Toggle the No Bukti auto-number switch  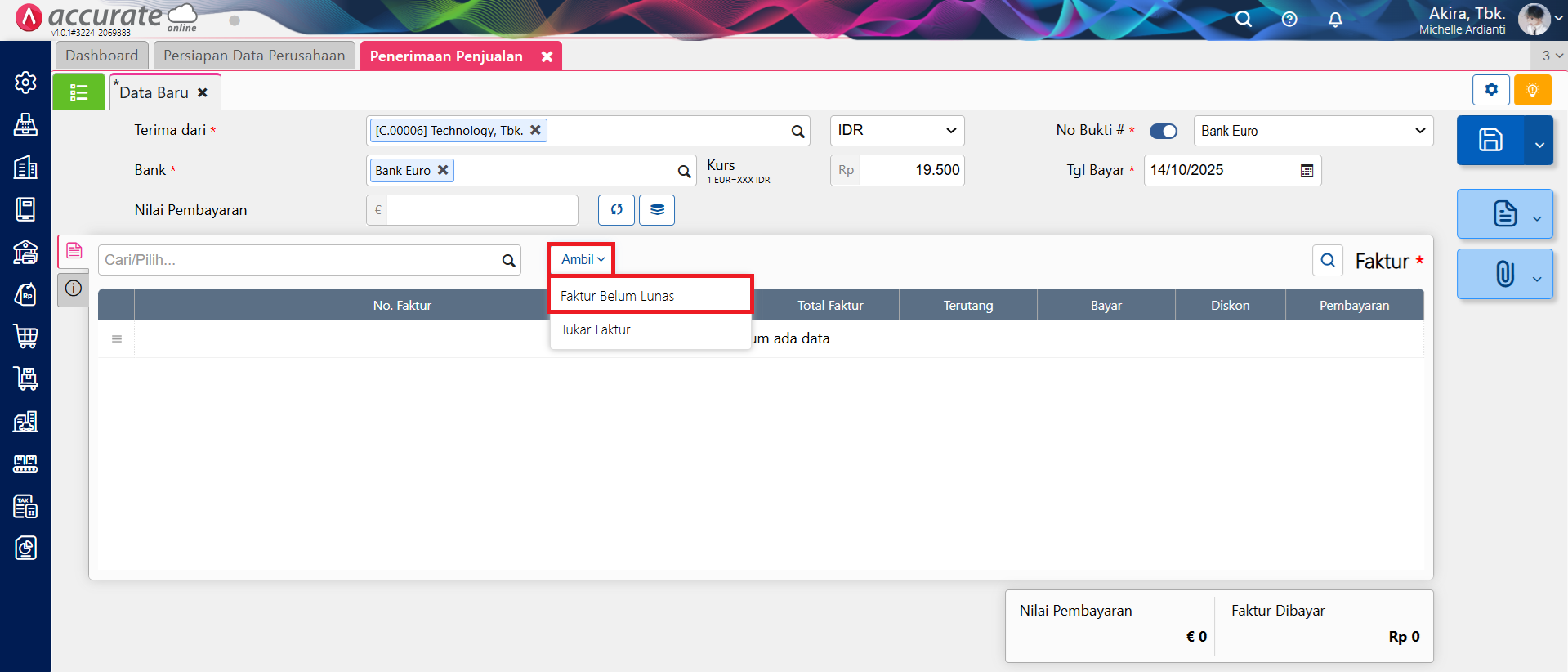(1163, 131)
